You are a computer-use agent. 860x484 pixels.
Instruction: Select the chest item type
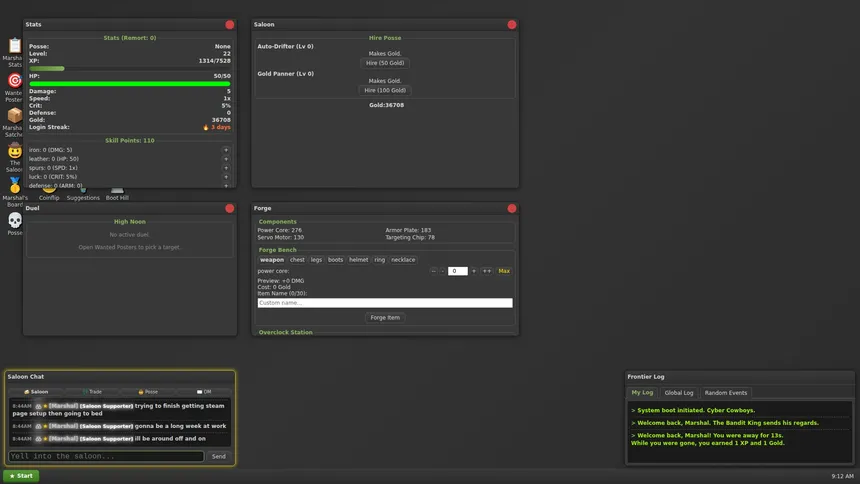pos(297,260)
